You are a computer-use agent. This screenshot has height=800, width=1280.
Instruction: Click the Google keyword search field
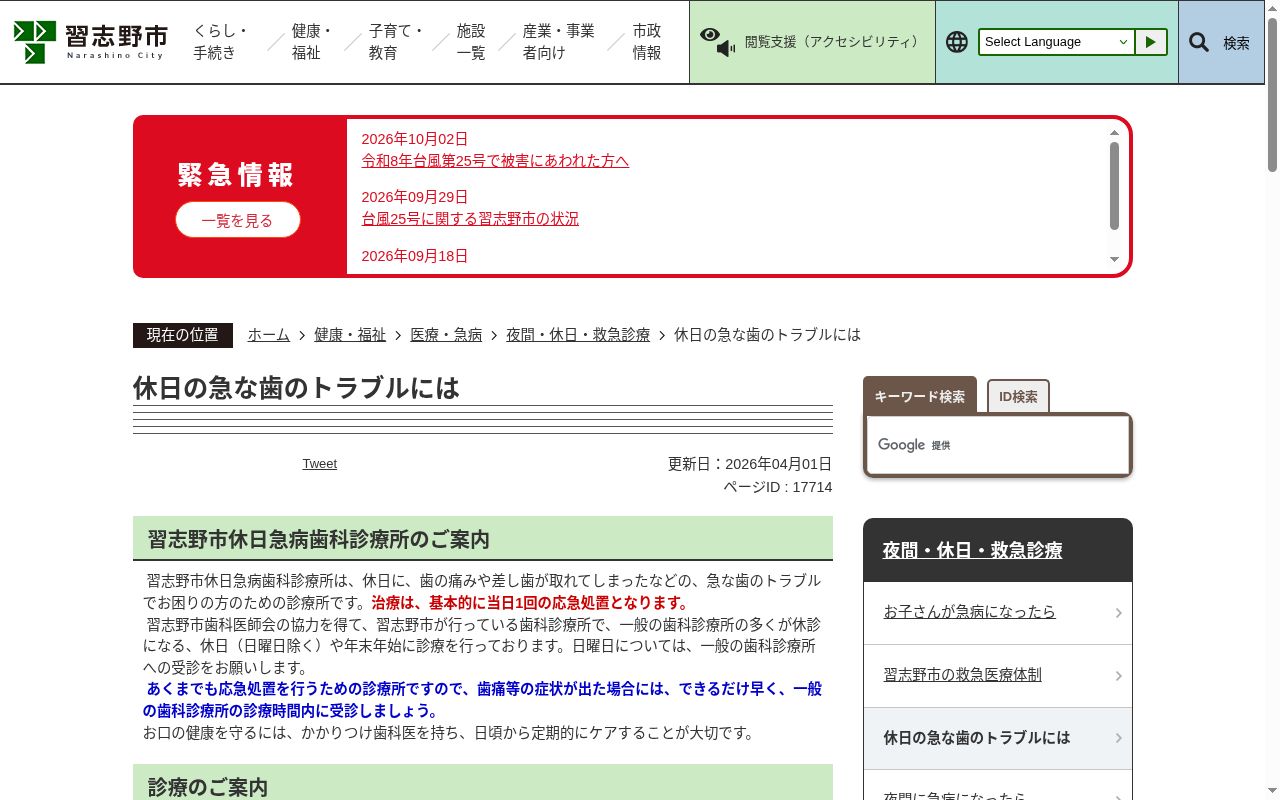[x=998, y=445]
